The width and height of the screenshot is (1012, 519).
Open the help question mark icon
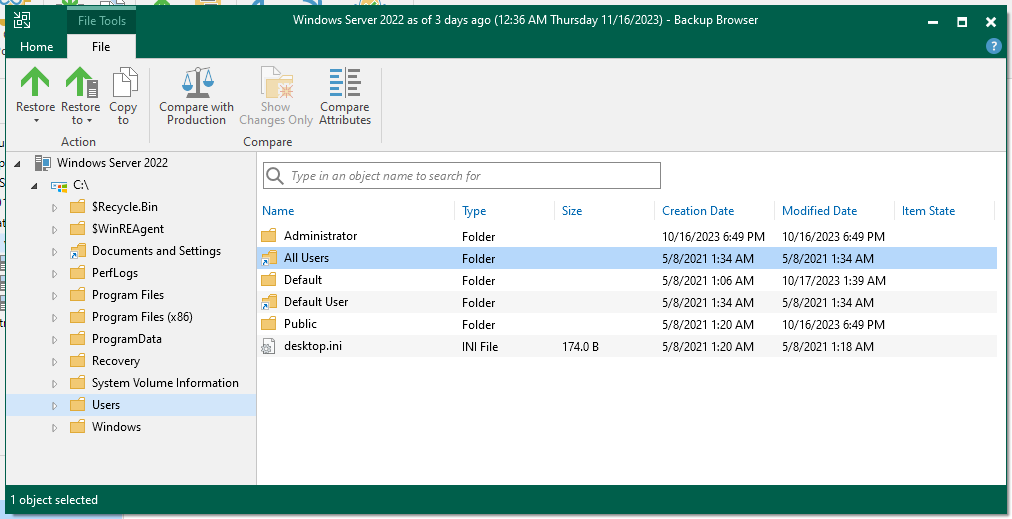click(993, 46)
